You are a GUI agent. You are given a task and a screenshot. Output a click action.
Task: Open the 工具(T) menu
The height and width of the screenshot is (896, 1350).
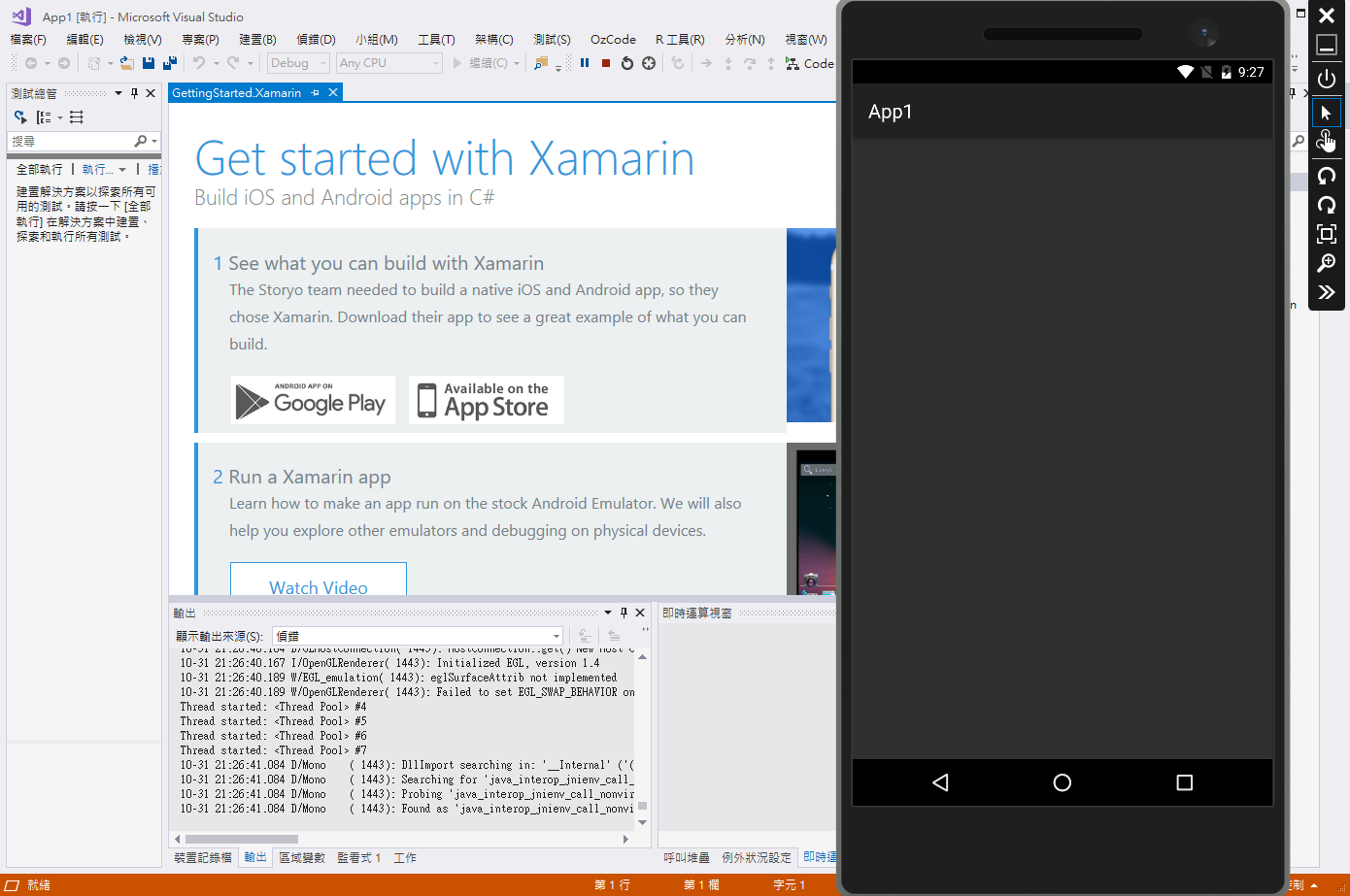point(436,39)
